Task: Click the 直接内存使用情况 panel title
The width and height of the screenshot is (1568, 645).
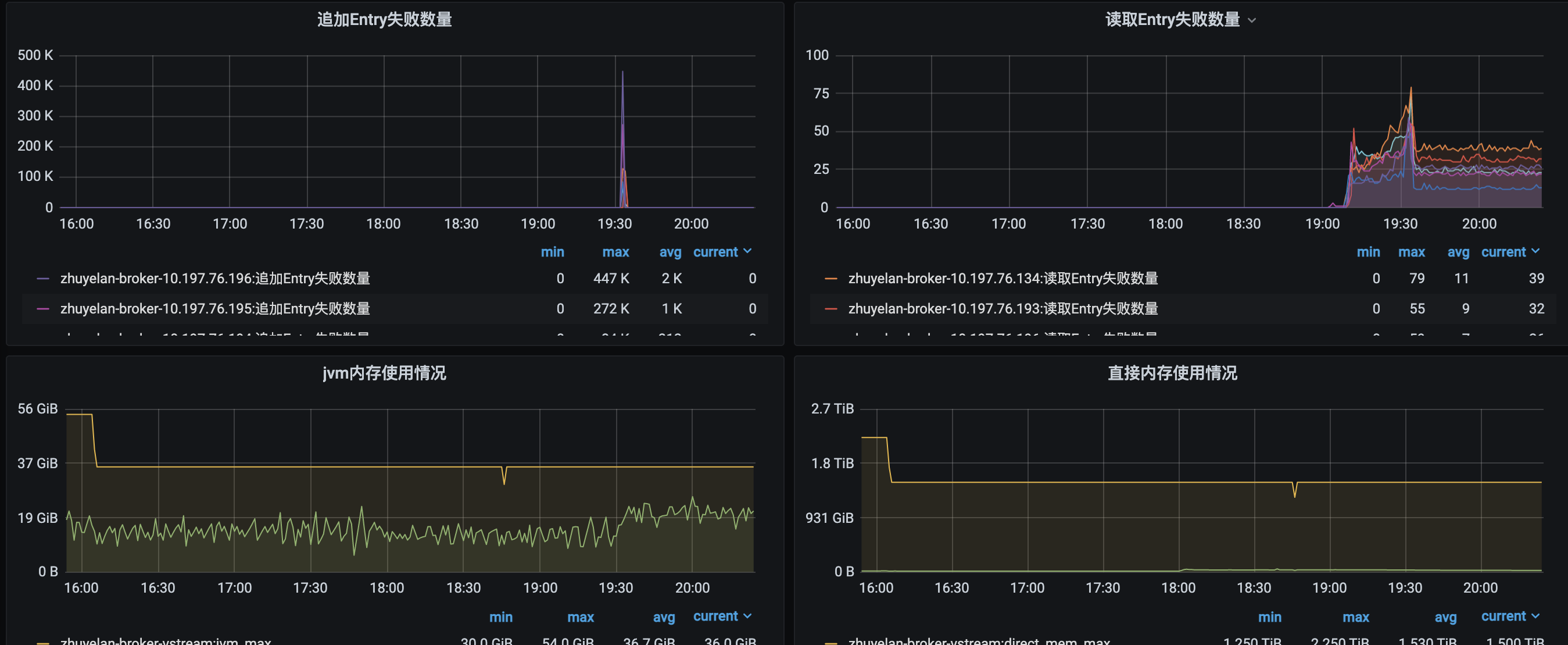Action: point(1172,373)
